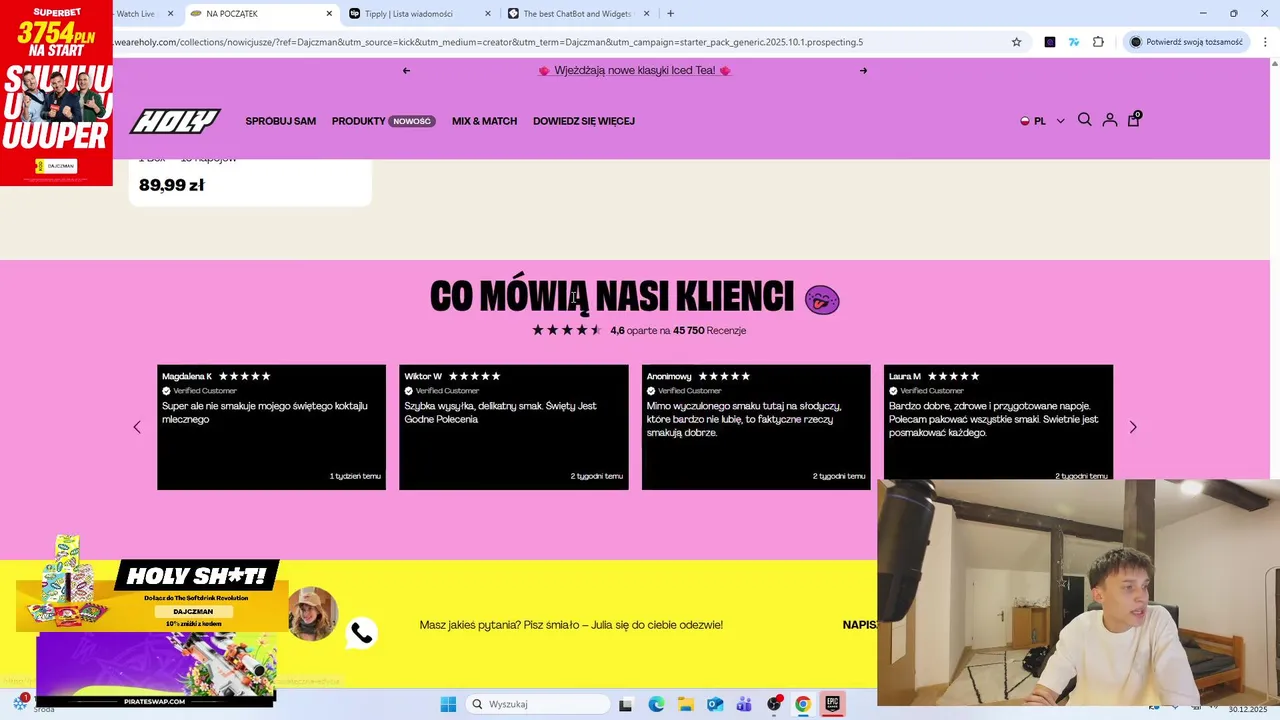Click Julia's avatar photo
This screenshot has width=1280, height=720.
pyautogui.click(x=312, y=613)
